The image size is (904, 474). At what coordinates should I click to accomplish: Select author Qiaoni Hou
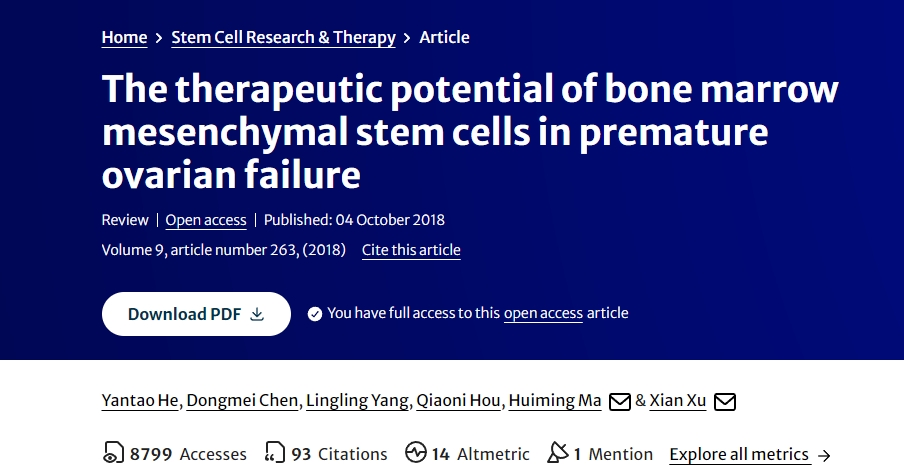coord(460,401)
